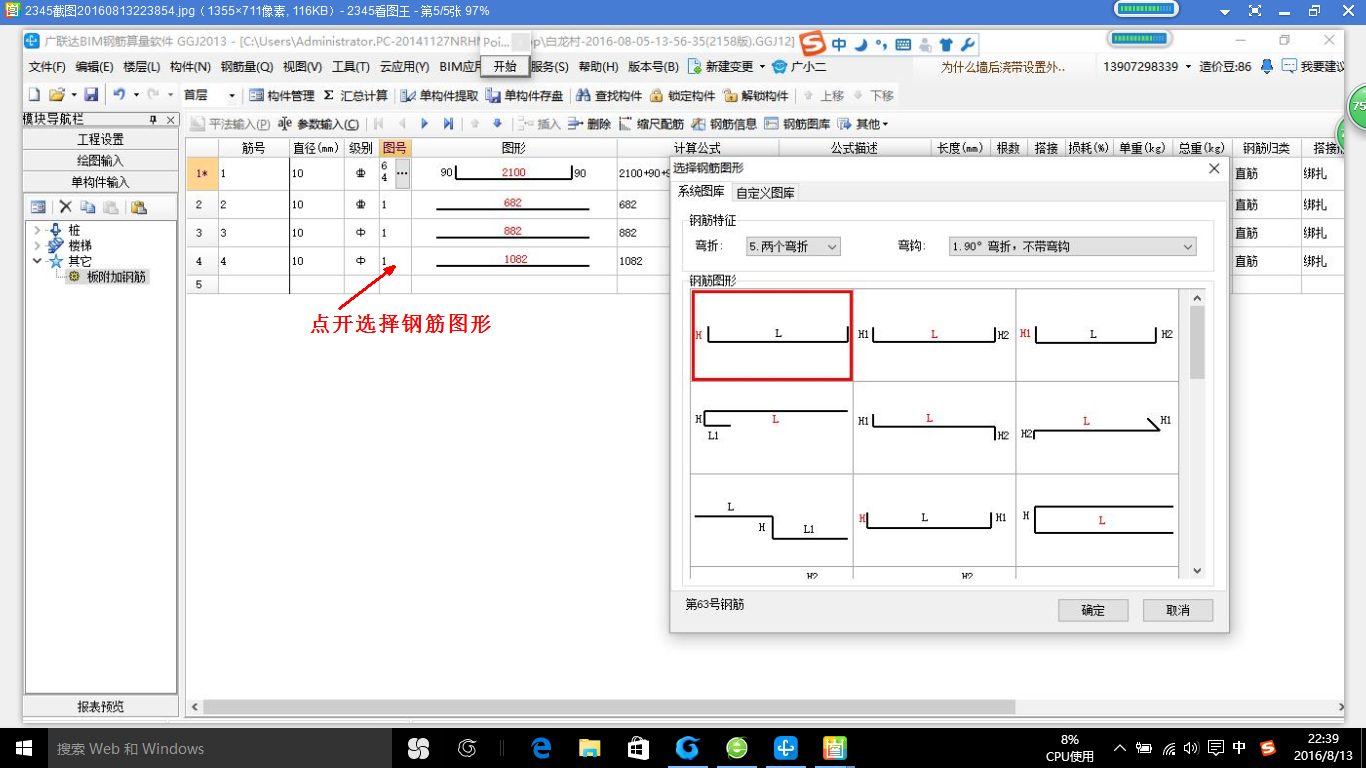Select the H1-L-H2 red L rebar shape
The image size is (1366, 768).
pyautogui.click(x=934, y=335)
